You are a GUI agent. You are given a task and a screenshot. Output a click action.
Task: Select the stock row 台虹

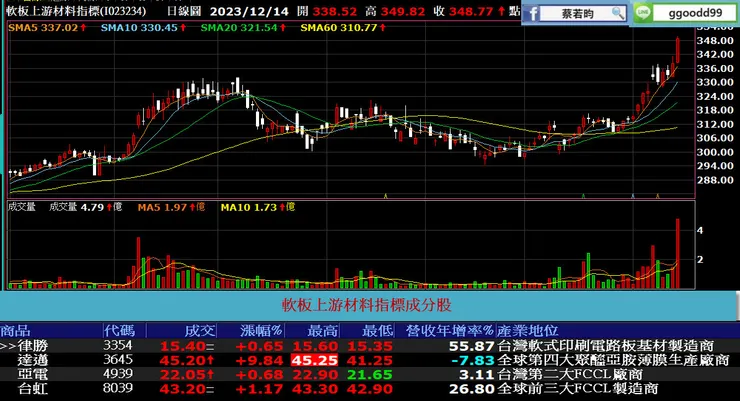[x=370, y=389]
